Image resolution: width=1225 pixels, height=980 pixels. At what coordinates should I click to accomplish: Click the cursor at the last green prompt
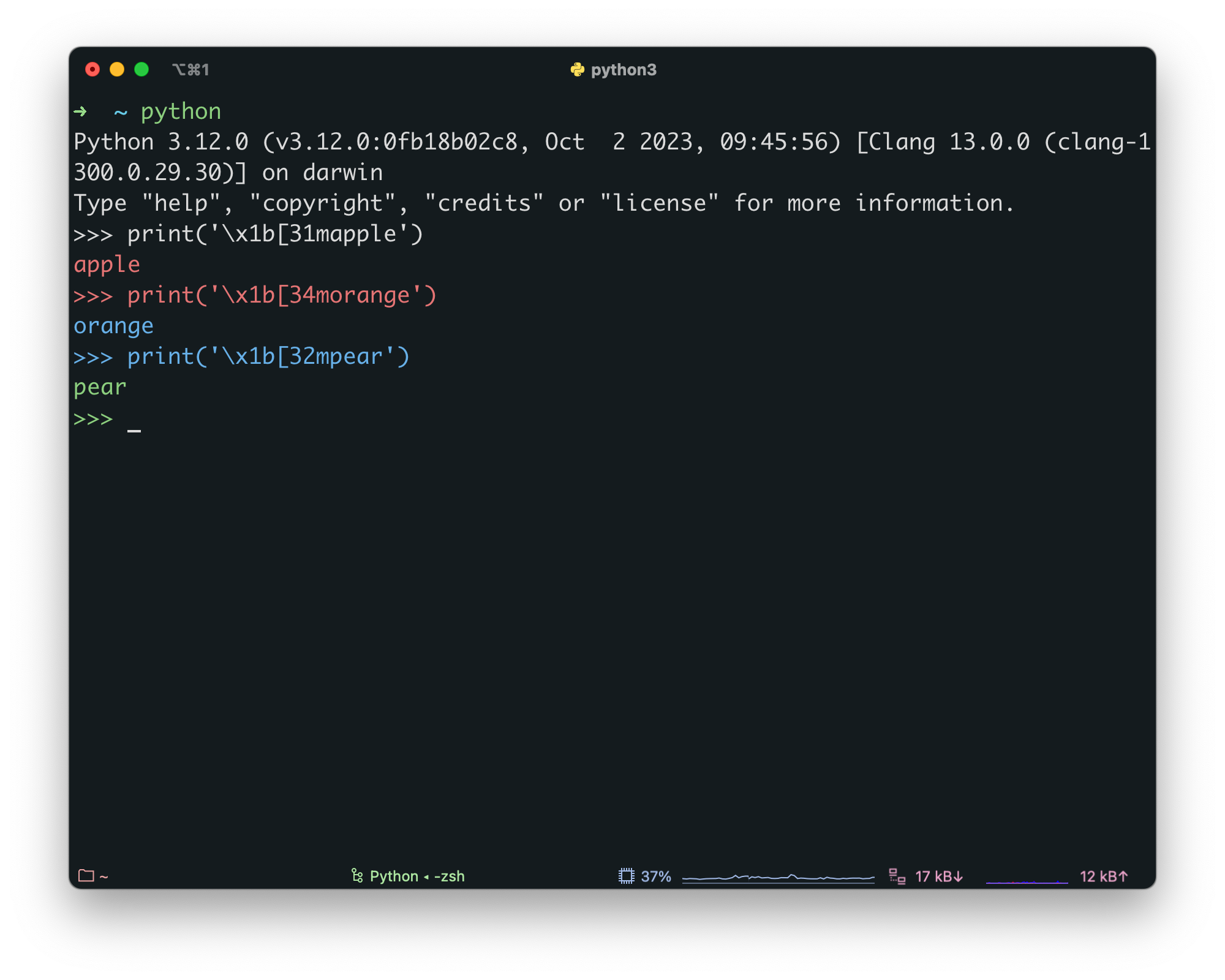(134, 430)
